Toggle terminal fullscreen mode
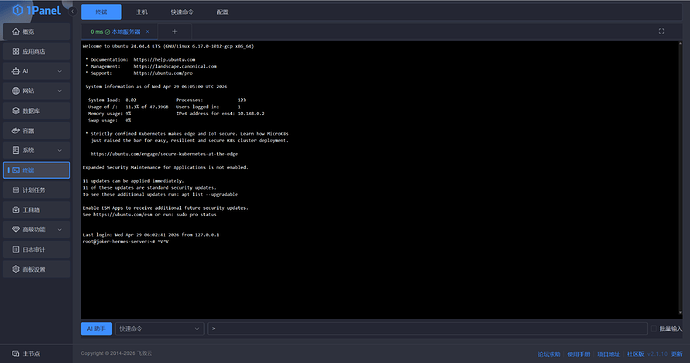 point(661,31)
